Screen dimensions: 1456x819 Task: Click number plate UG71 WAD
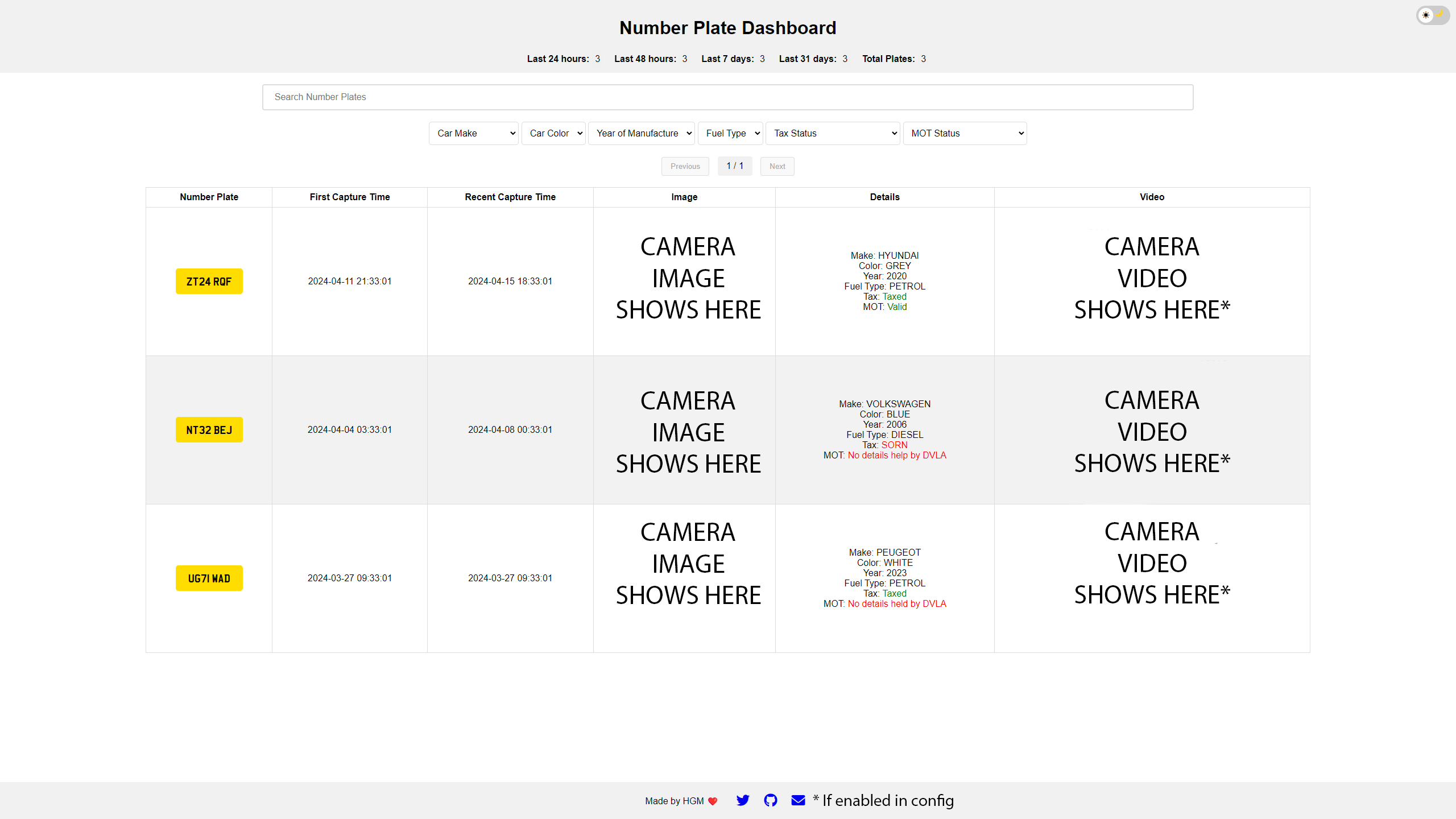pos(208,578)
